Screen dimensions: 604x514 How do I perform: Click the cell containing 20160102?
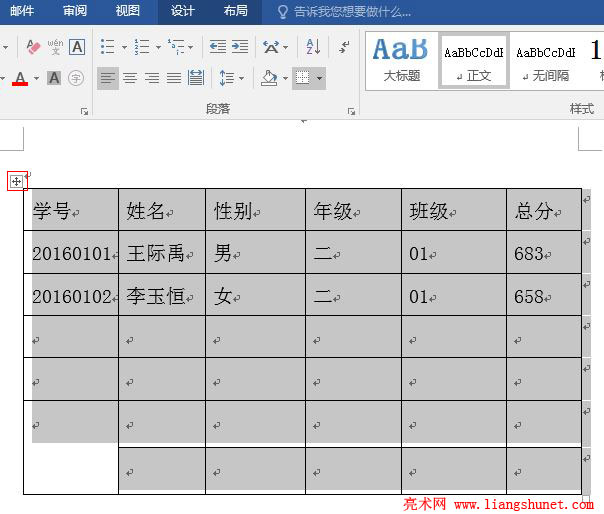pos(71,295)
